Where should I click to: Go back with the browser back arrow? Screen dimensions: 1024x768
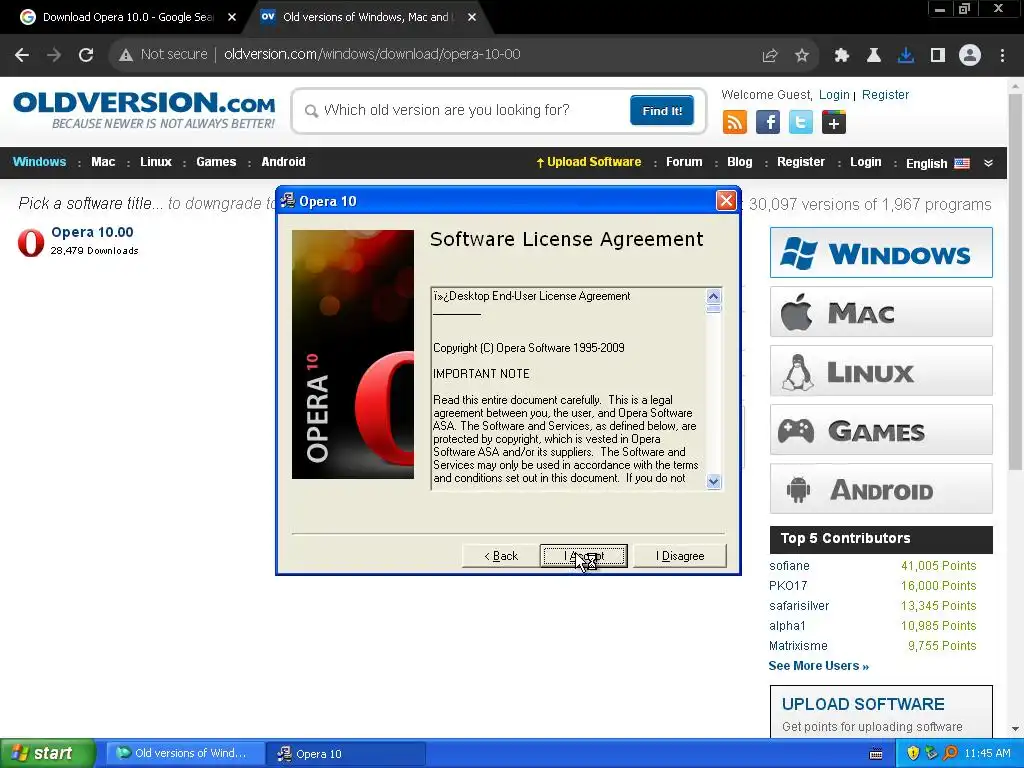(x=22, y=55)
